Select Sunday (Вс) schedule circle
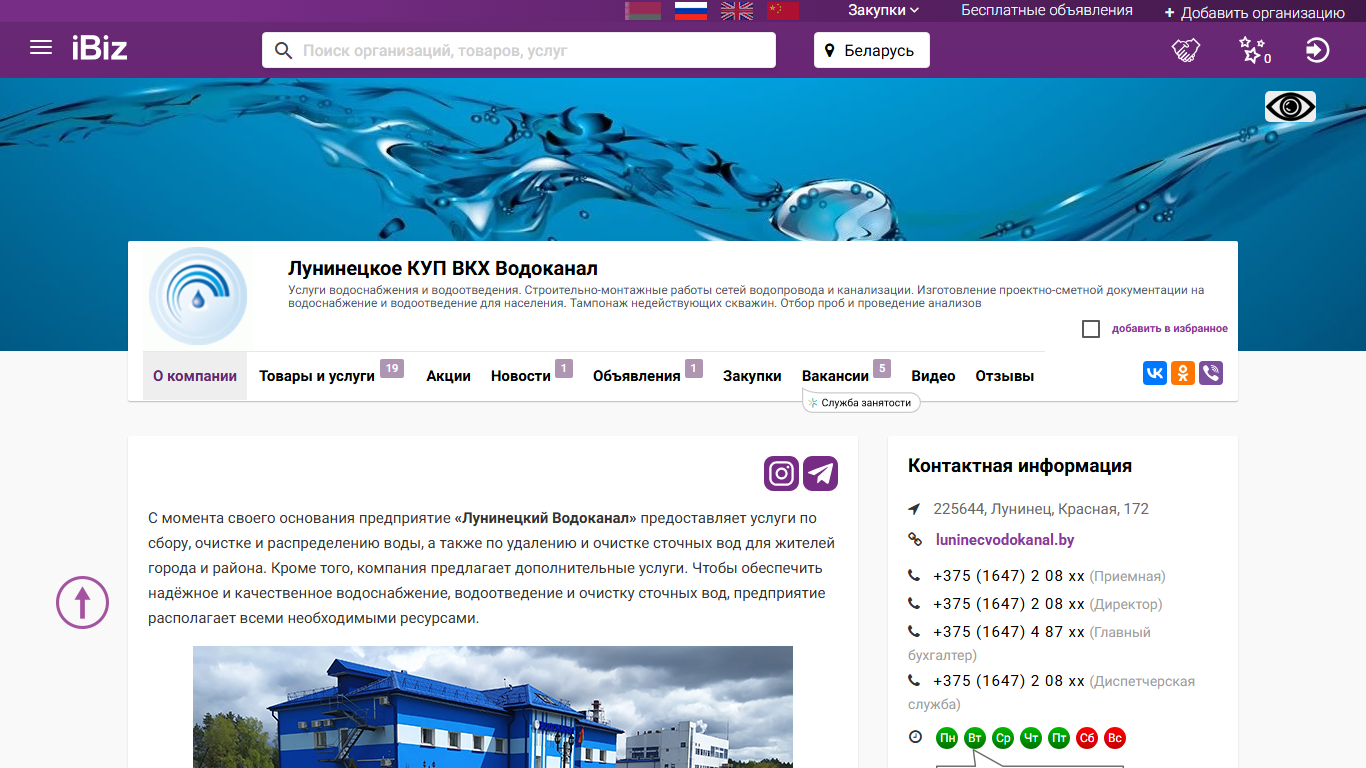Image resolution: width=1366 pixels, height=768 pixels. click(x=1115, y=738)
